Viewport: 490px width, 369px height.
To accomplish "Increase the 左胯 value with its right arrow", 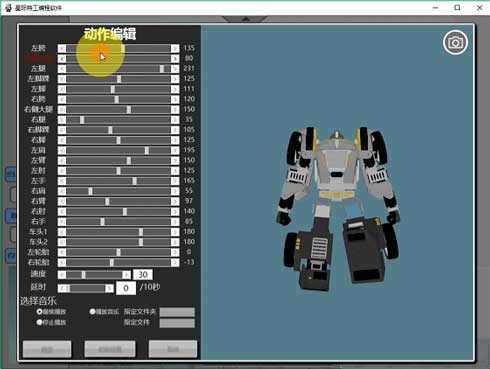I will 175,49.
